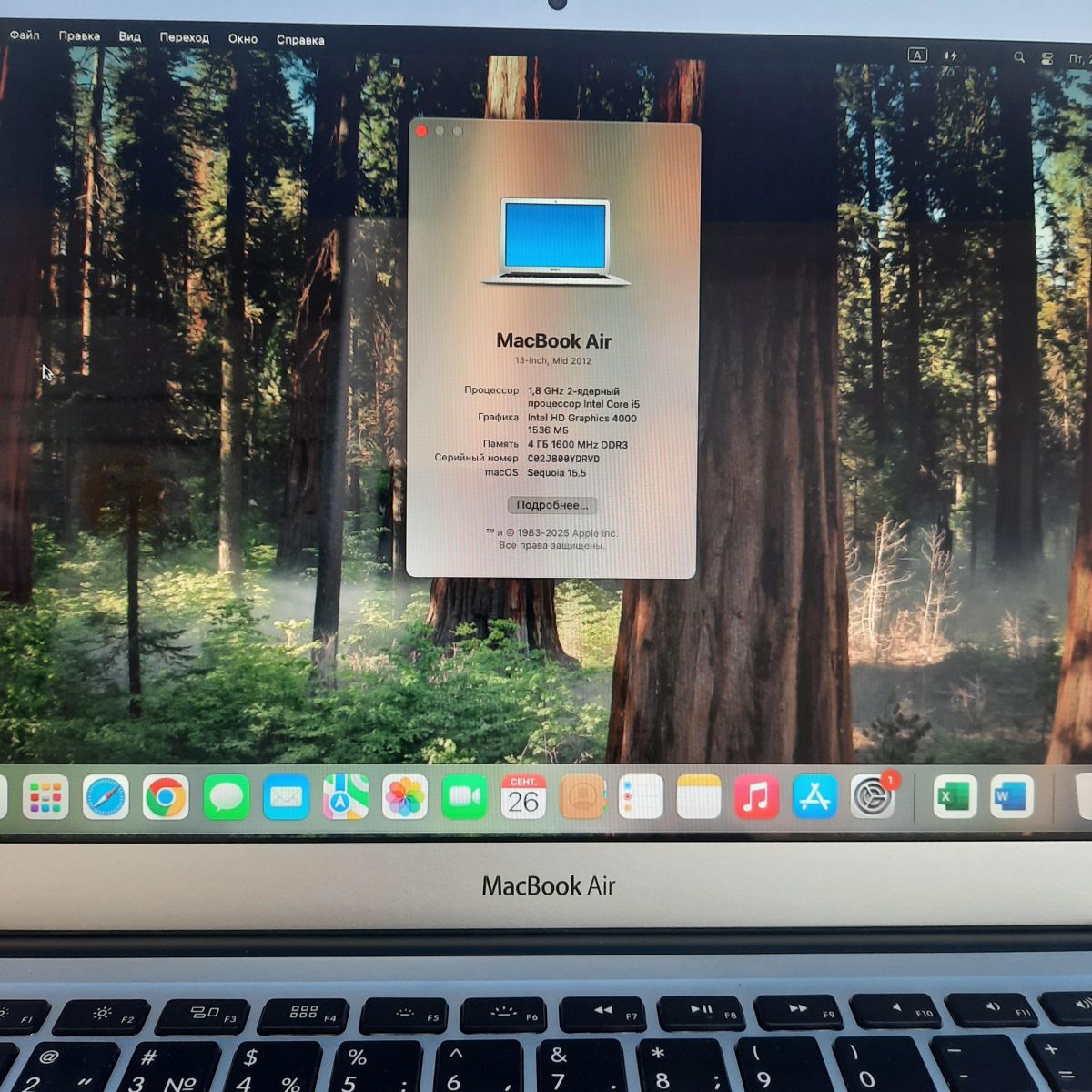Viewport: 1092px width, 1092px height.
Task: Launch FaceTime from the dock
Action: click(x=464, y=798)
